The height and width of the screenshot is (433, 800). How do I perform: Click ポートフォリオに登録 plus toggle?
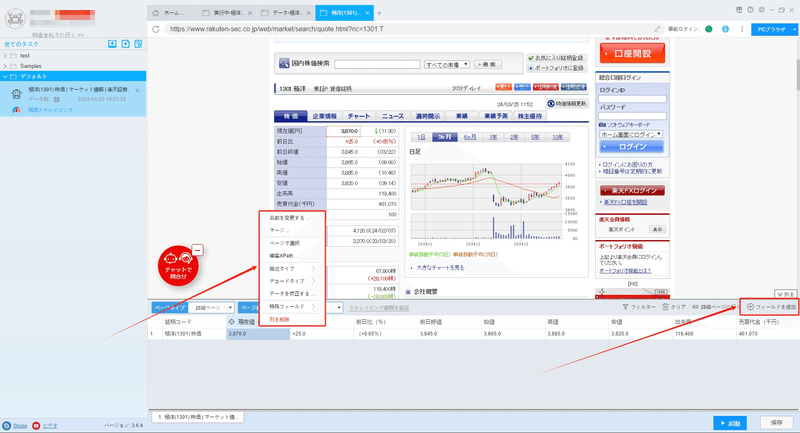tap(531, 68)
